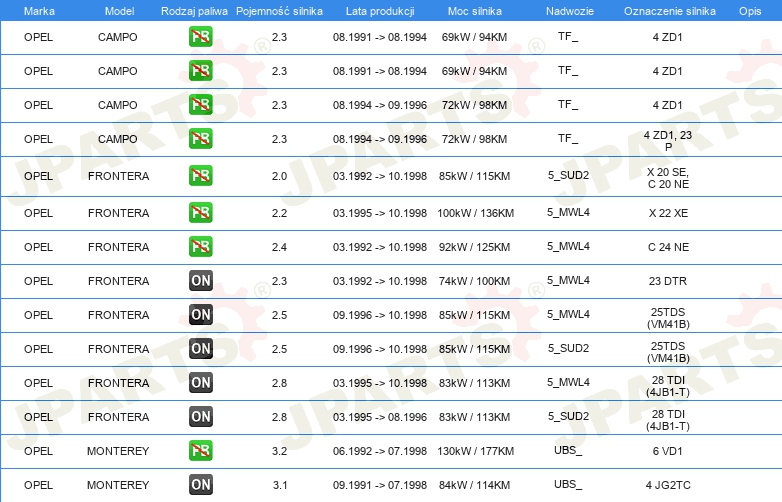The image size is (782, 502).
Task: Click power value 130kW / 177KM
Action: [475, 451]
